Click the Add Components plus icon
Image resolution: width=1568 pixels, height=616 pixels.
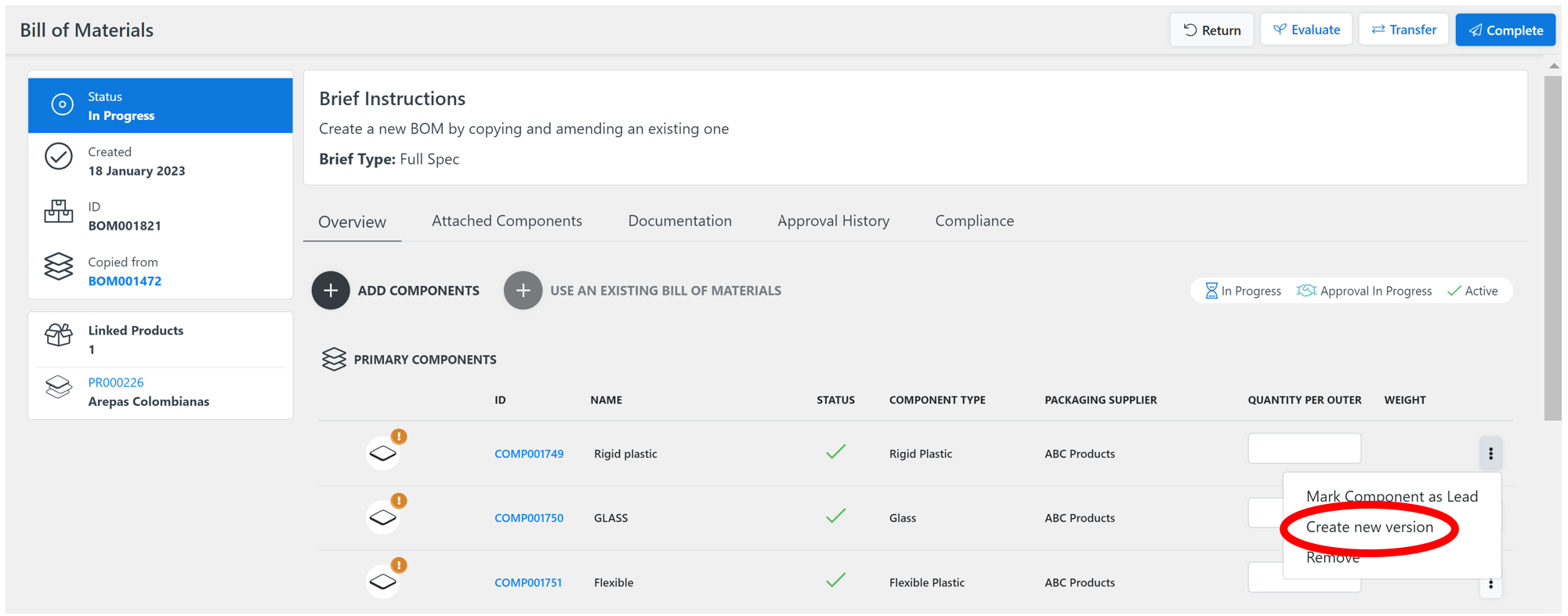(331, 291)
